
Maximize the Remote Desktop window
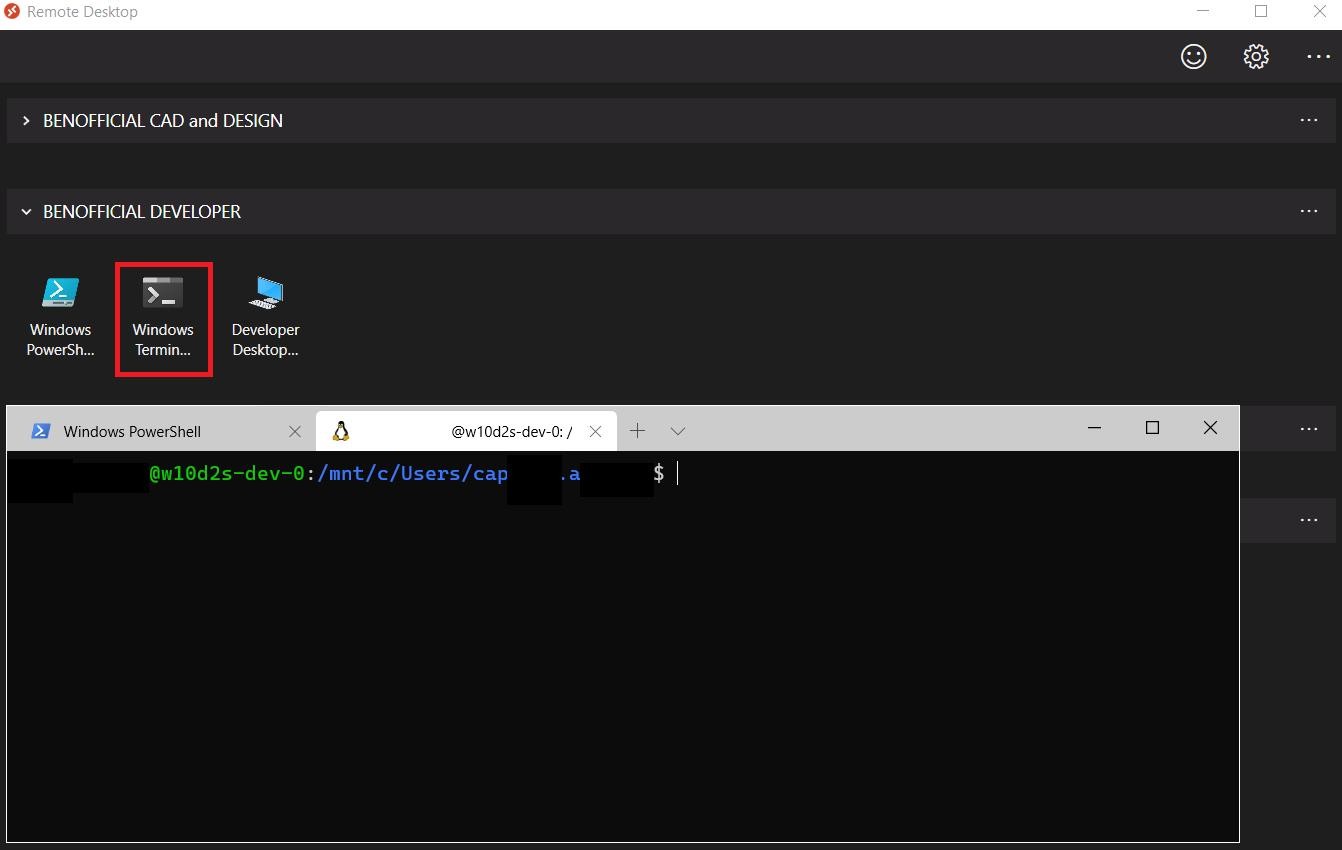tap(1261, 12)
